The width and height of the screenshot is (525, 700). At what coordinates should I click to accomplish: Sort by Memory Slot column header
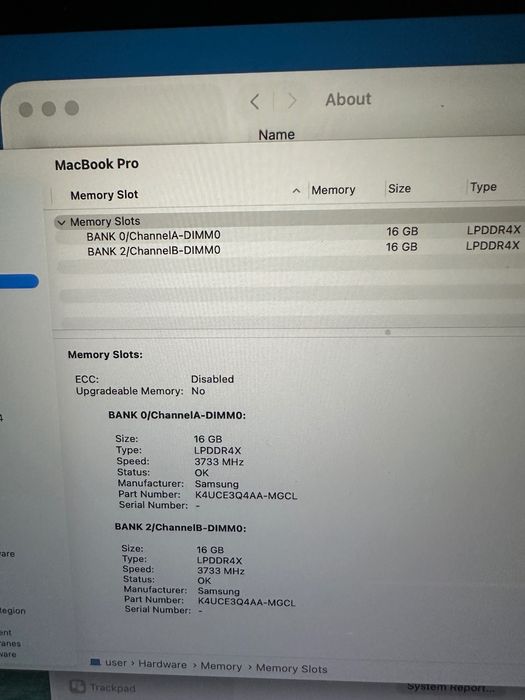[104, 195]
